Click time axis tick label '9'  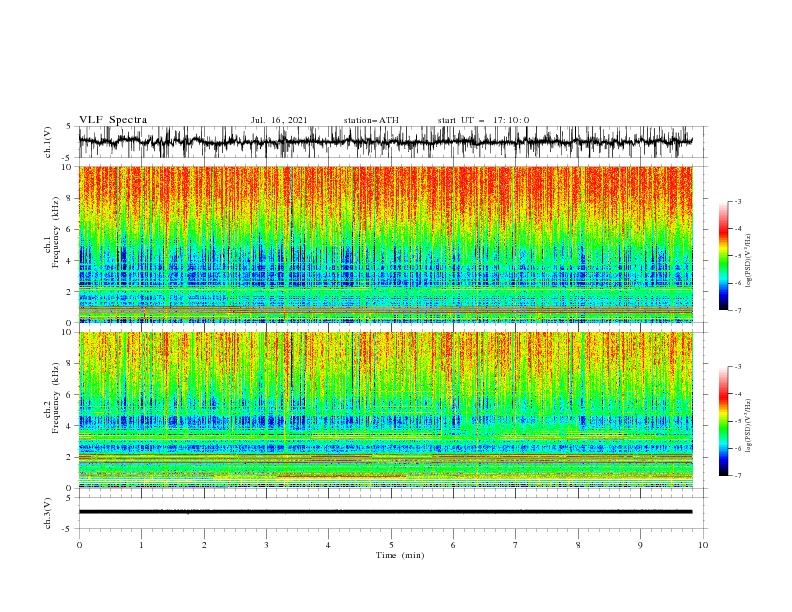coord(640,545)
